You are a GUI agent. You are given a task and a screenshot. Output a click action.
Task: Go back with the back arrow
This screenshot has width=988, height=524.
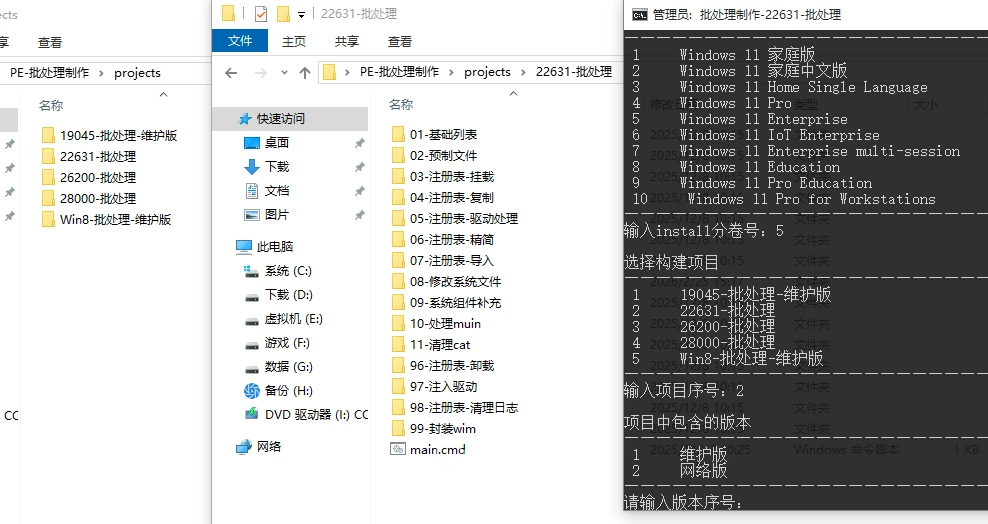pos(231,73)
